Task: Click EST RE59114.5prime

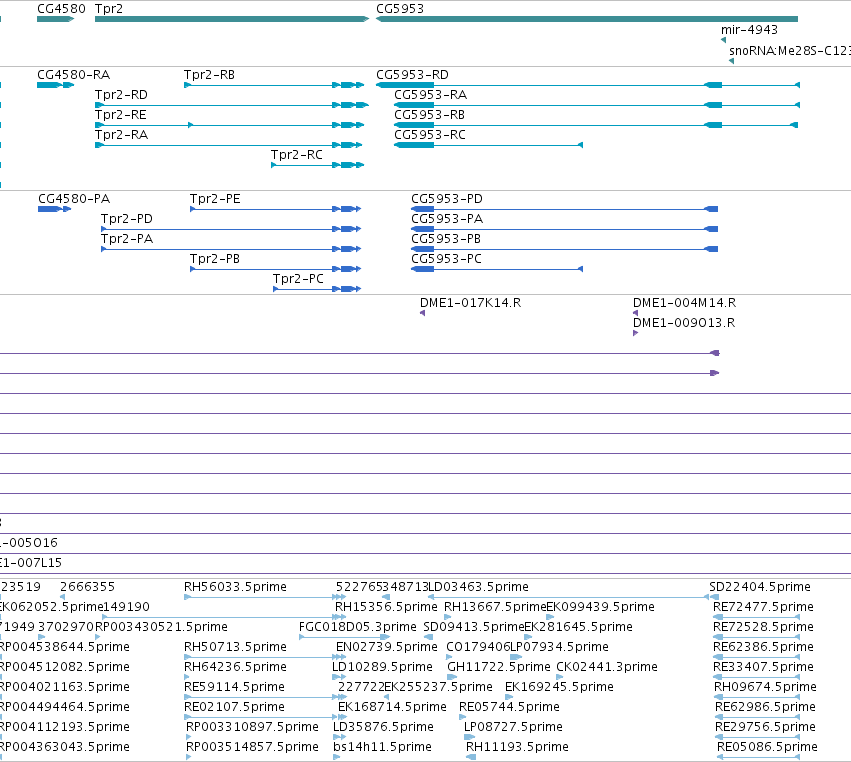Action: click(234, 687)
